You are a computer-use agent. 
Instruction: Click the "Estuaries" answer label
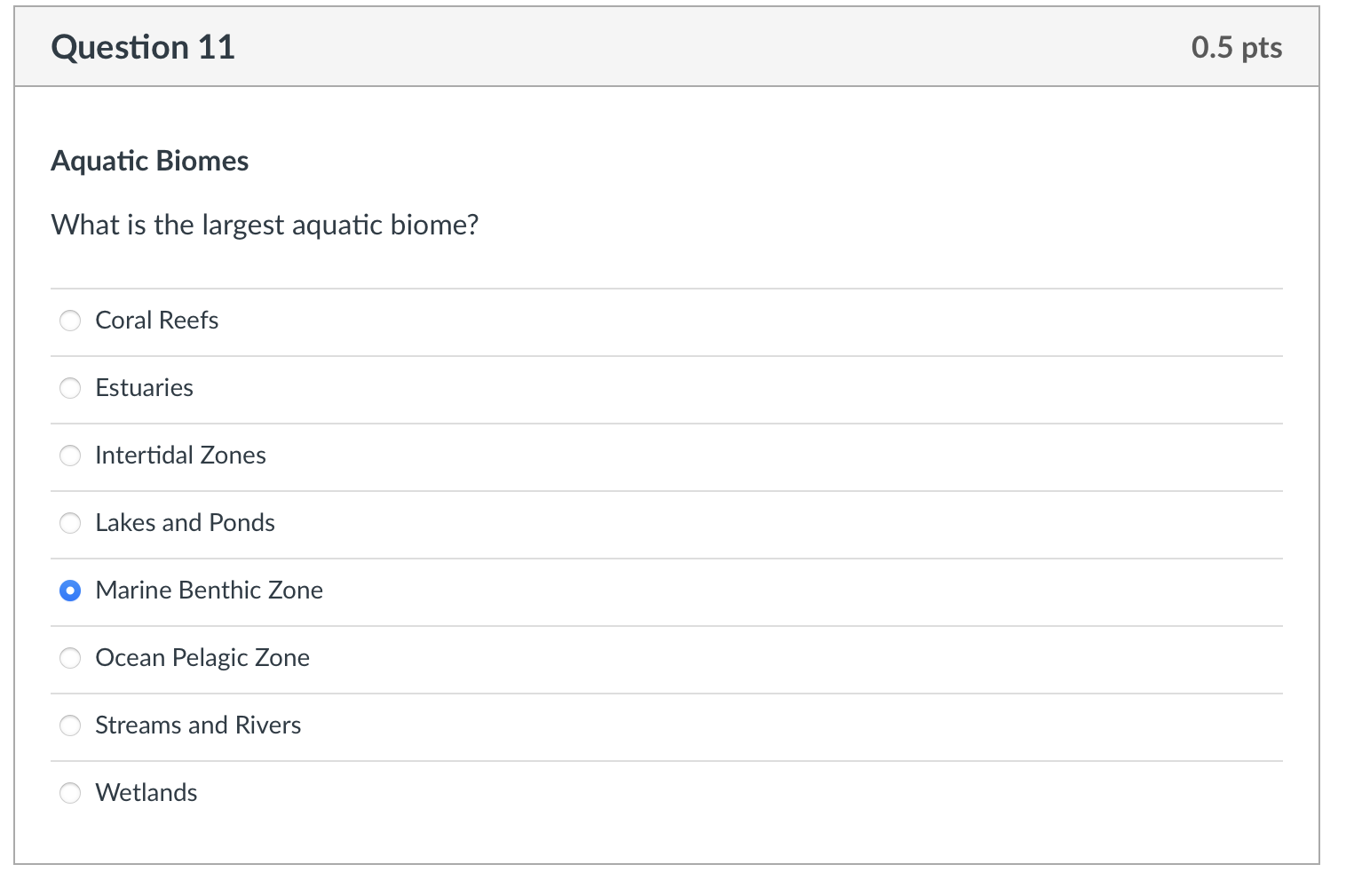[x=144, y=388]
